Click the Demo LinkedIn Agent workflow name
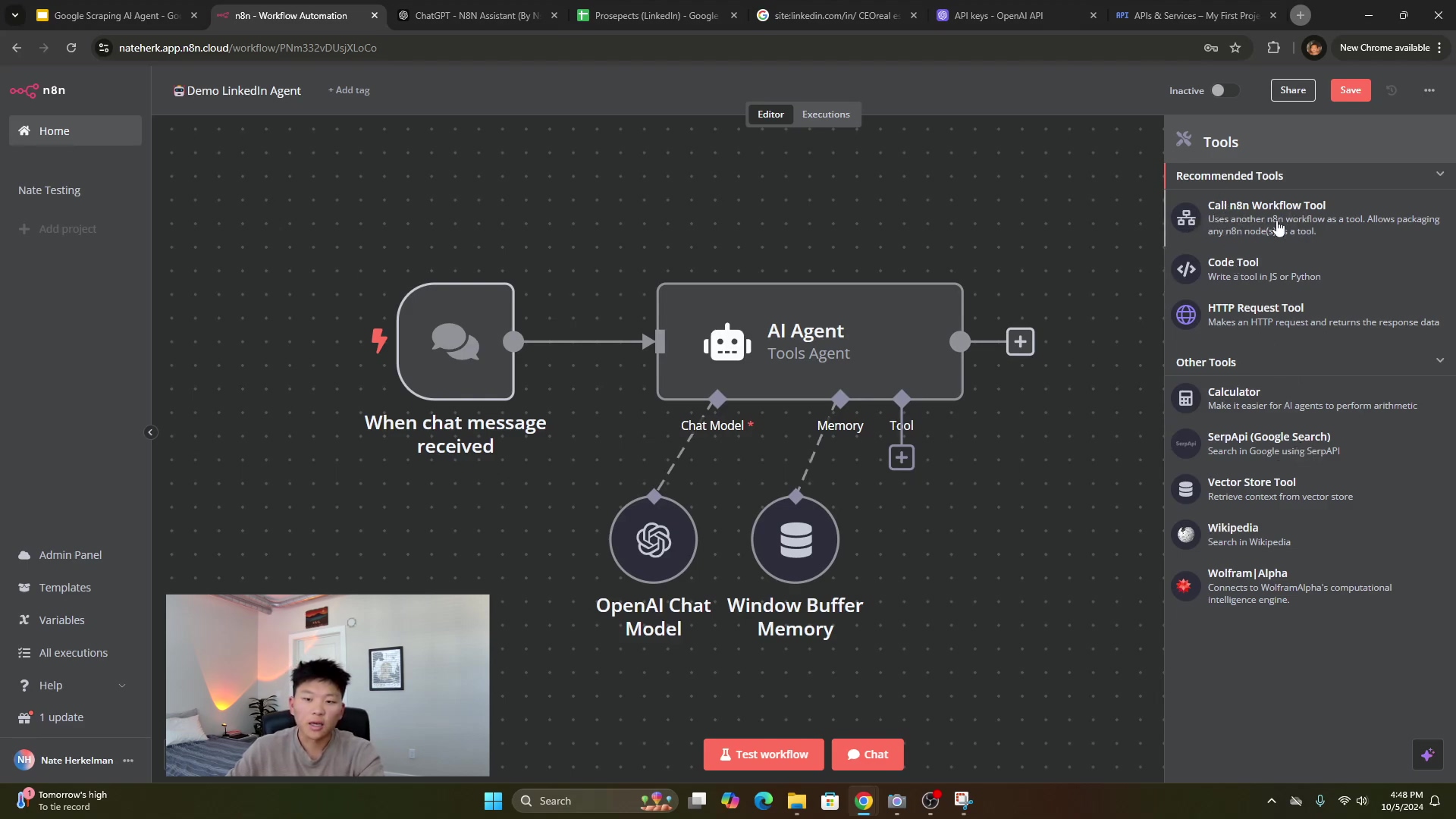 (243, 90)
